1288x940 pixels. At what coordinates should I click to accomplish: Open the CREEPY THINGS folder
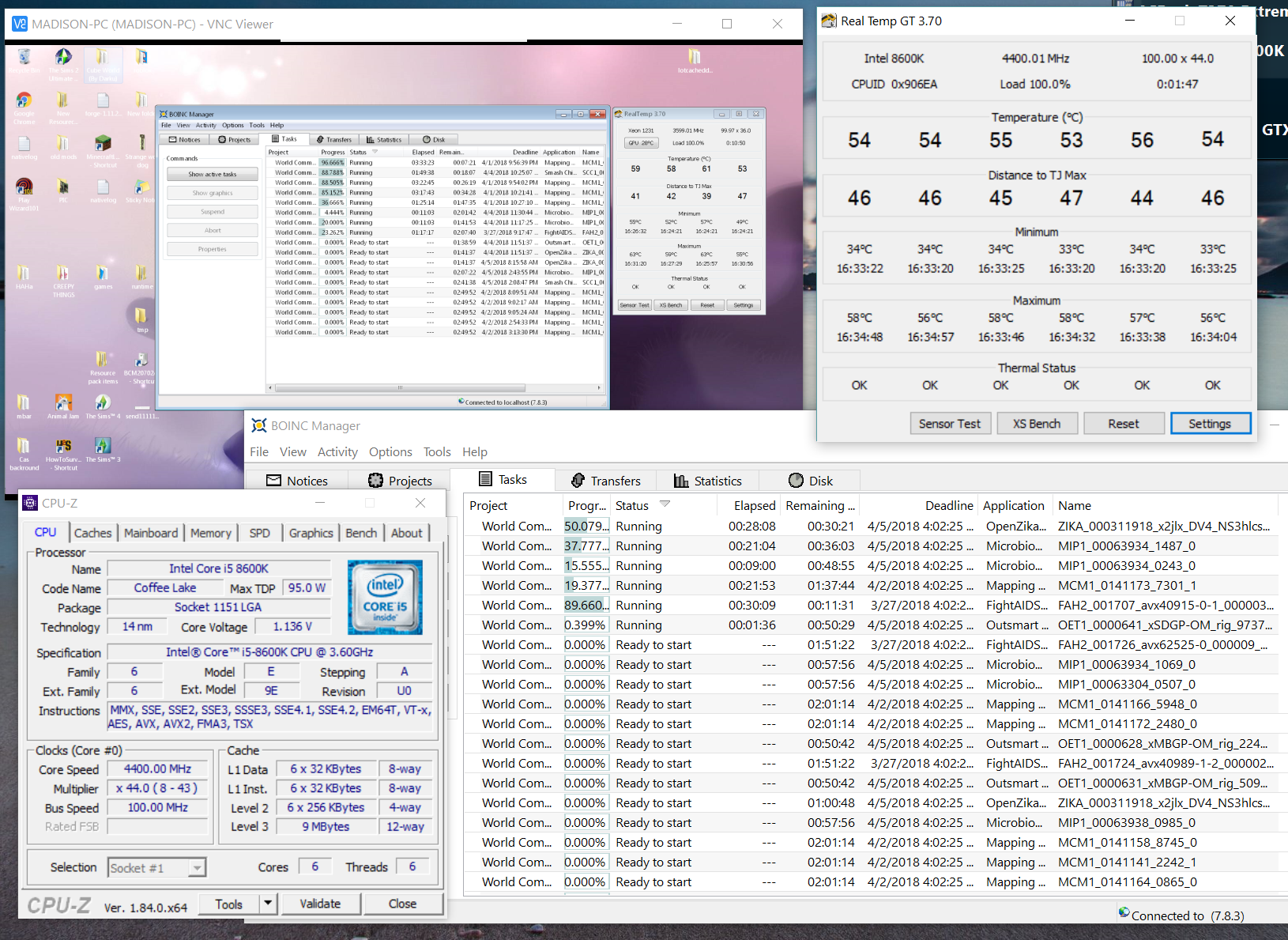coord(63,274)
